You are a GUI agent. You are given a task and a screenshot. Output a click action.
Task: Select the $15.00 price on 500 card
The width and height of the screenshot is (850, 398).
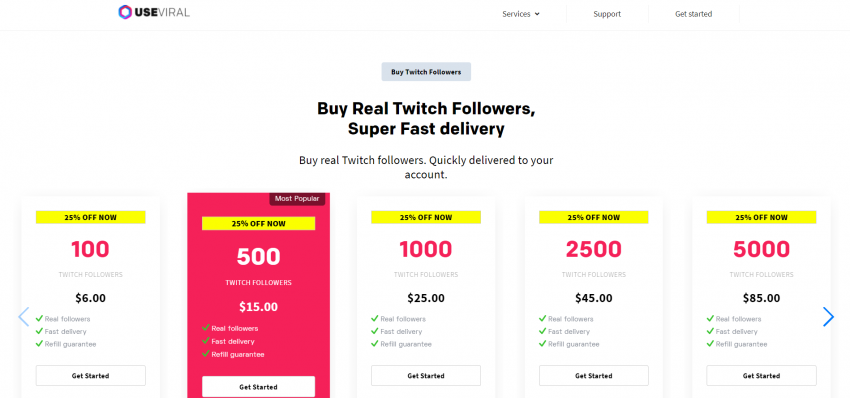tap(259, 307)
